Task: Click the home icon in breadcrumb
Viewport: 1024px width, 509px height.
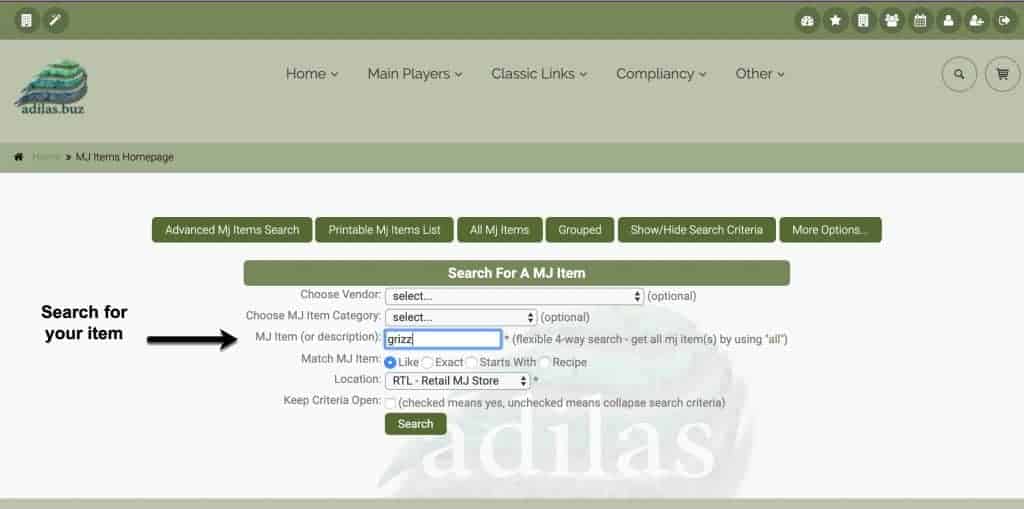Action: click(19, 157)
